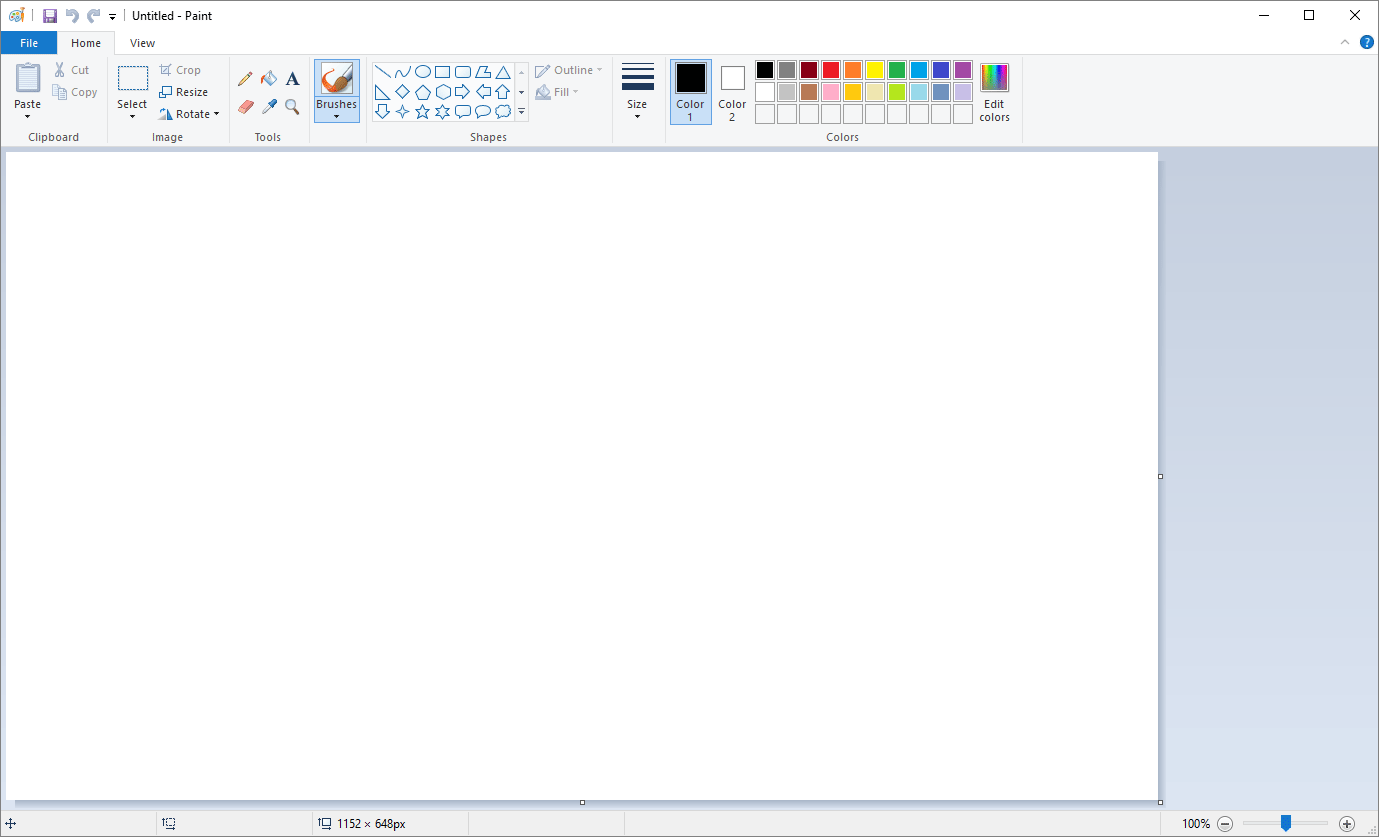Open the Paste dropdown arrow

(x=28, y=116)
